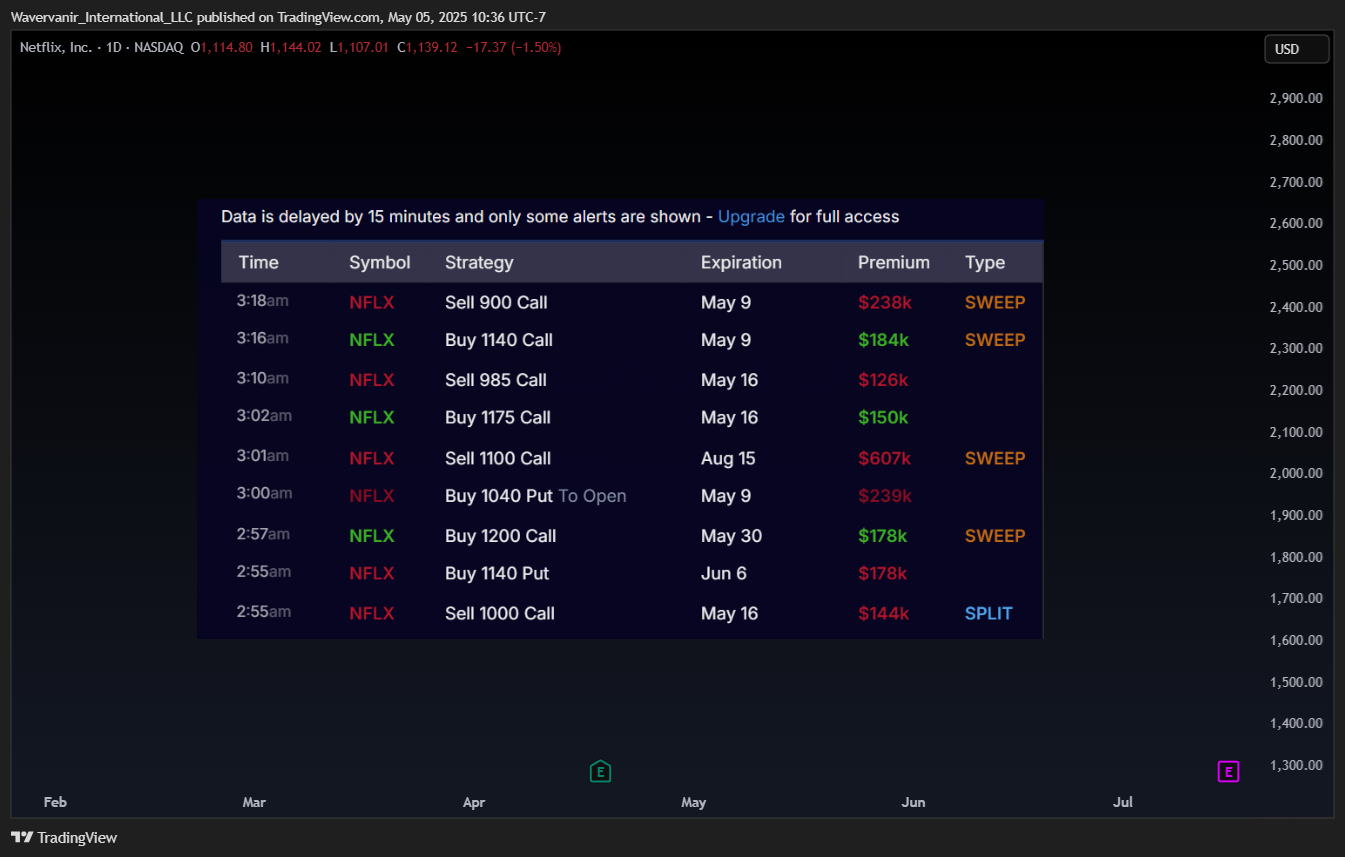This screenshot has width=1345, height=857.
Task: Open the TradingView logo at bottom left
Action: point(64,838)
